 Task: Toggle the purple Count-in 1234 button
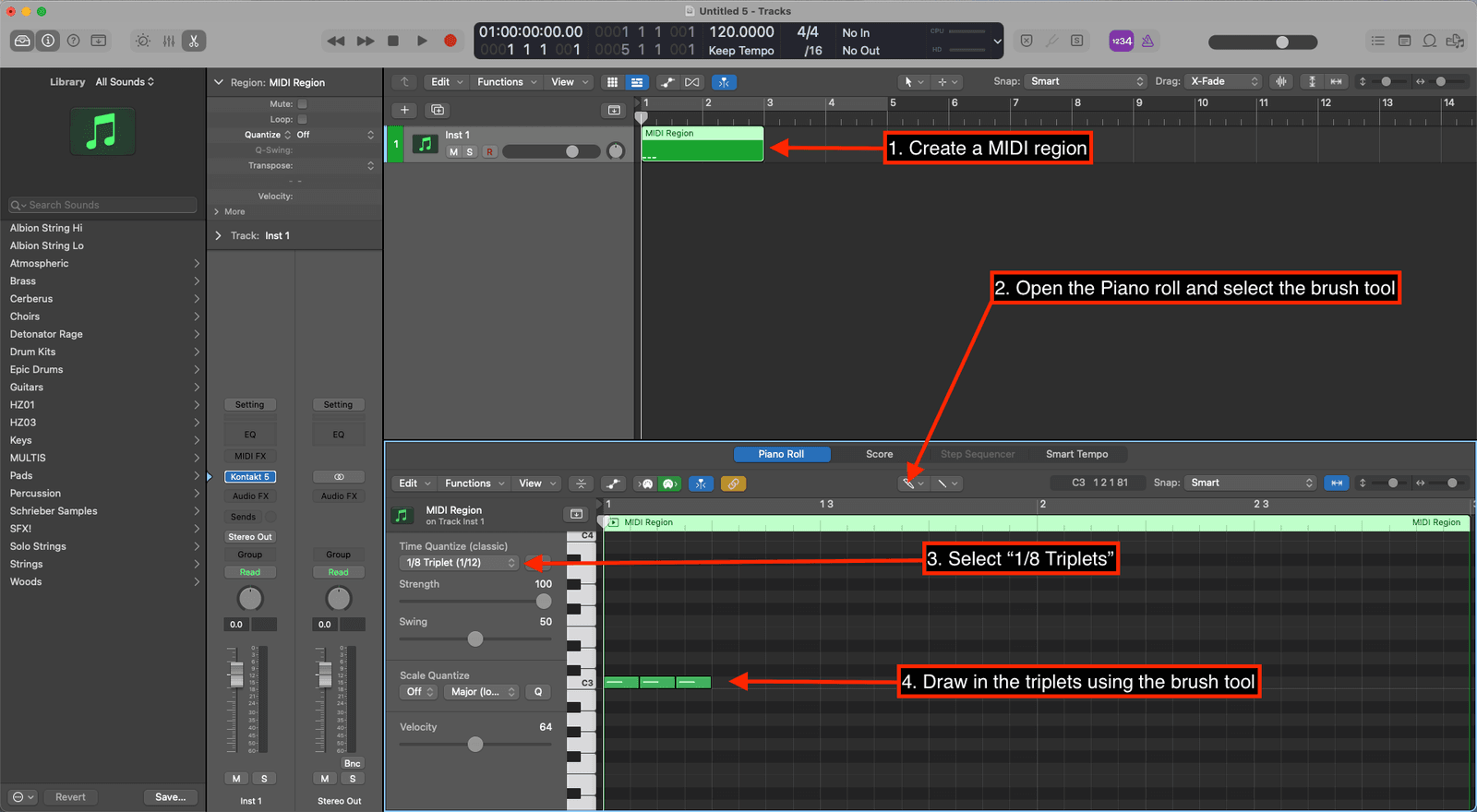(1122, 41)
